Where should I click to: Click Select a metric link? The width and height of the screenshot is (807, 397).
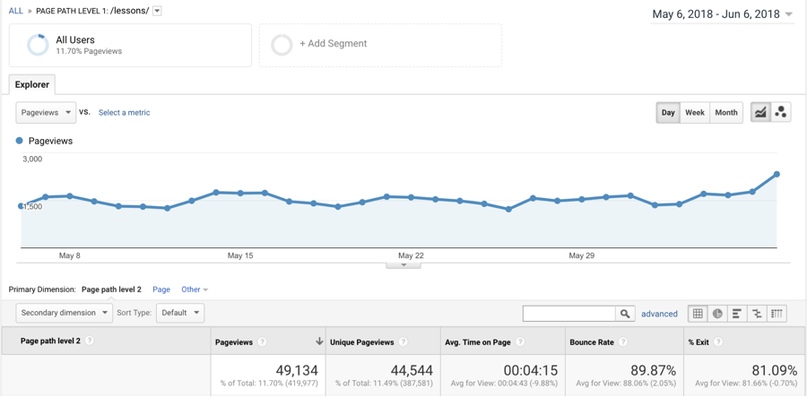(124, 112)
